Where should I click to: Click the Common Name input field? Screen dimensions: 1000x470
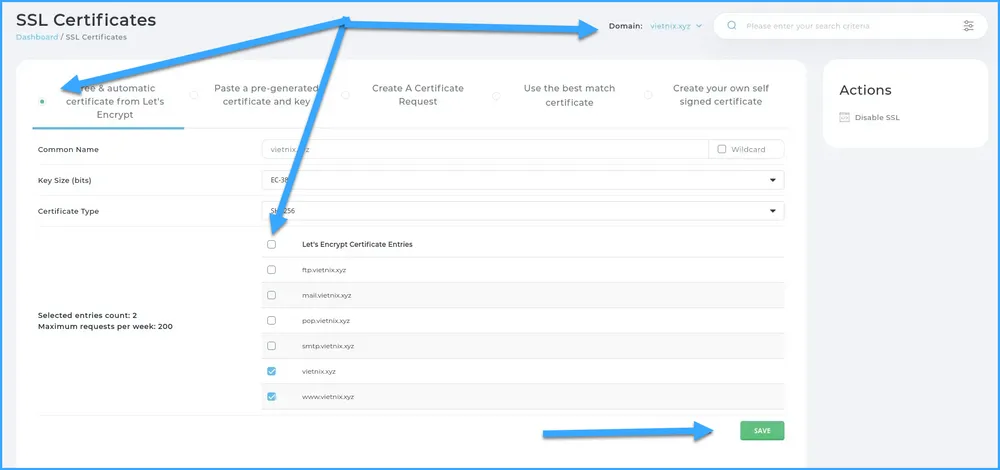[485, 149]
